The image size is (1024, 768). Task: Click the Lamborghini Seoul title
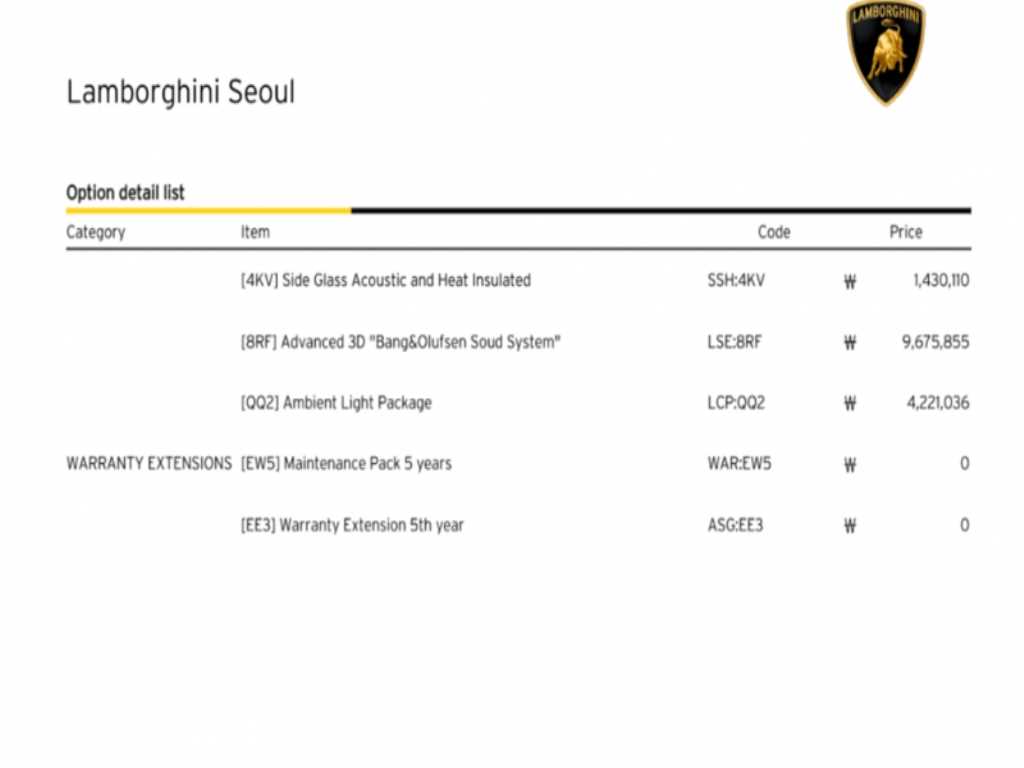pyautogui.click(x=181, y=92)
